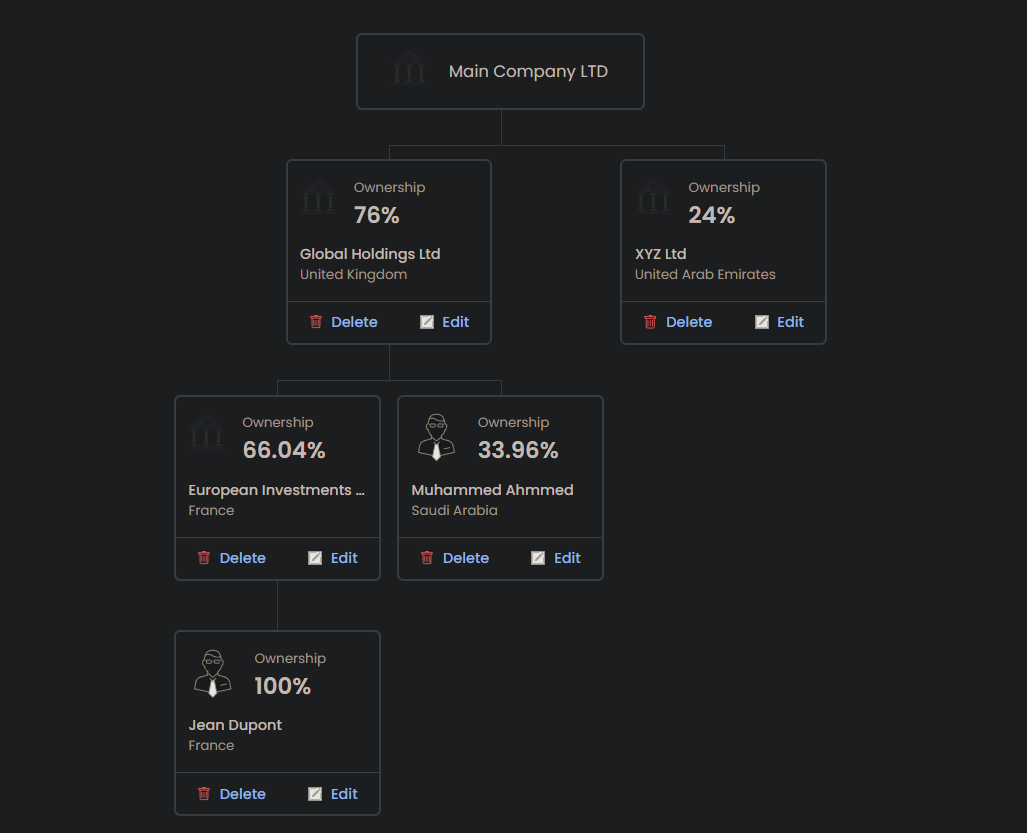Click the 76% ownership value

376,215
